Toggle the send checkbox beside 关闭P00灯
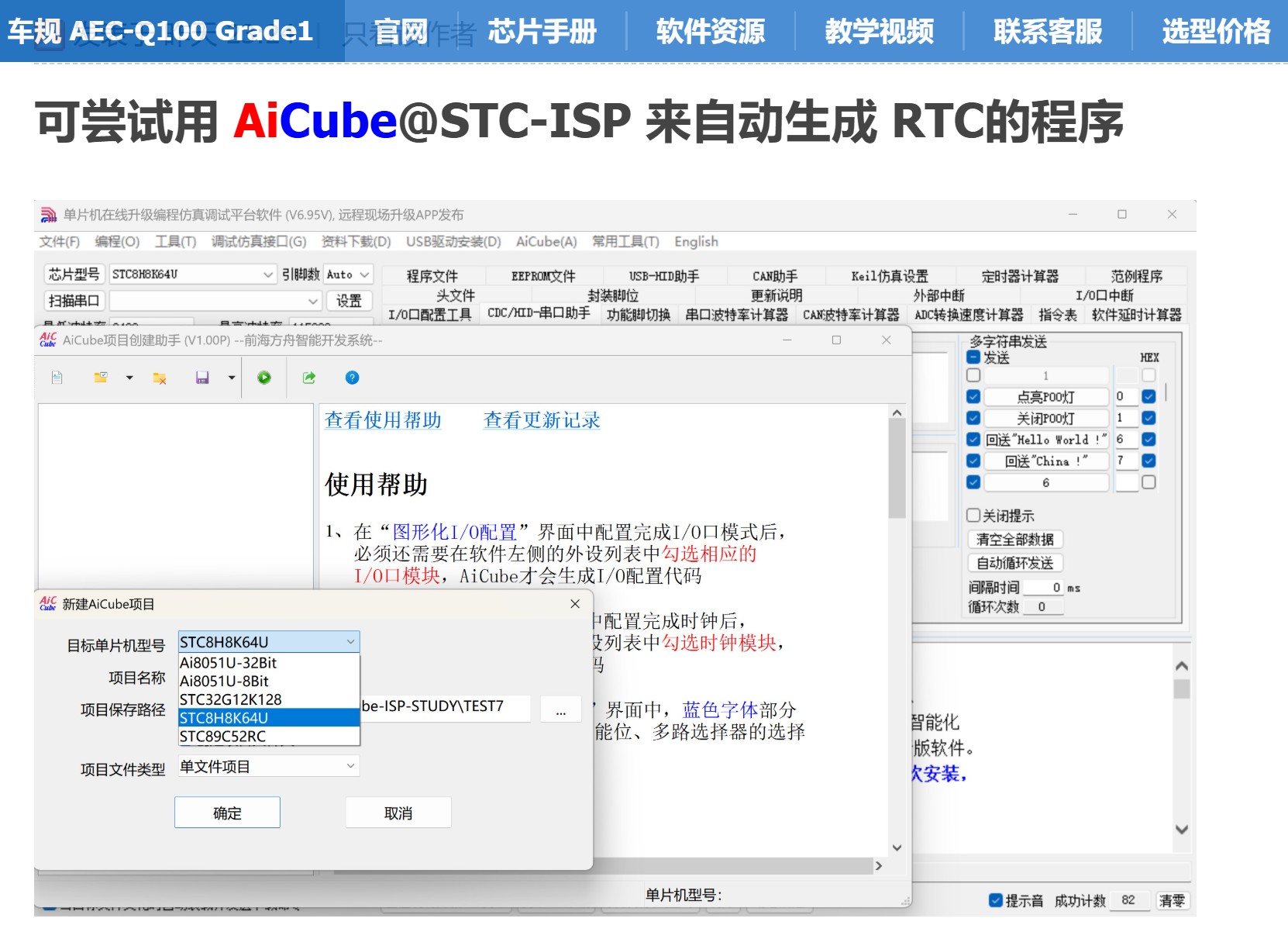The image size is (1288, 932). (x=974, y=418)
